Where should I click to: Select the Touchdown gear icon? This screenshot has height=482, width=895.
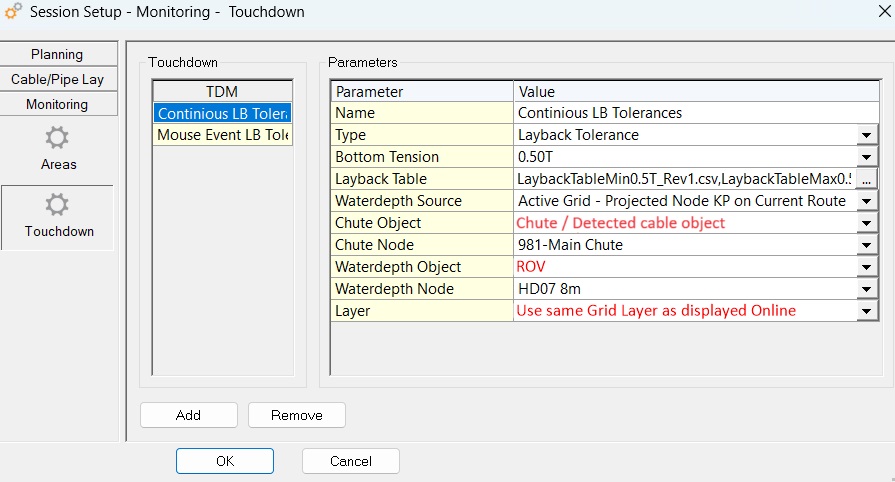tap(58, 205)
